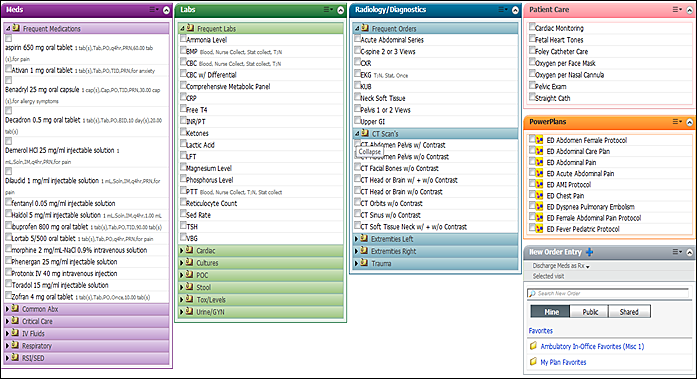Switch to the Mine tab
The image size is (697, 379).
[x=551, y=311]
